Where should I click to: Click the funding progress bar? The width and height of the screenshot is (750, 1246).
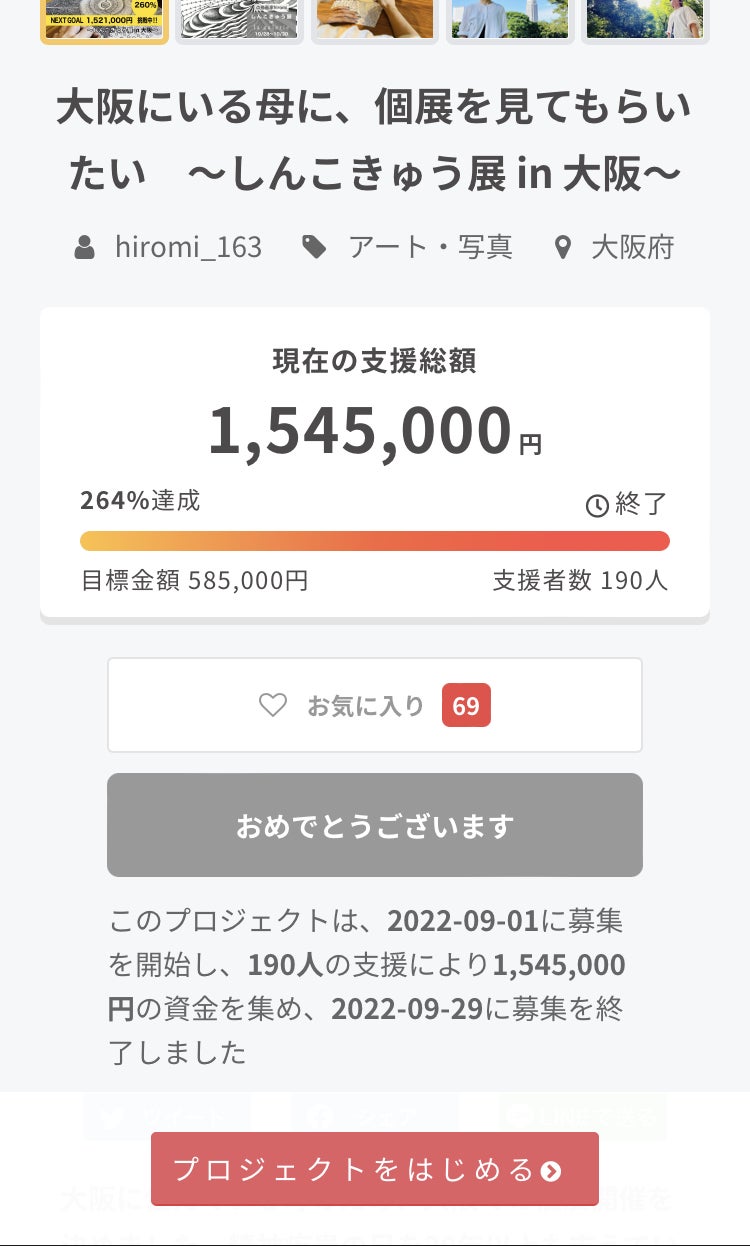(x=375, y=541)
